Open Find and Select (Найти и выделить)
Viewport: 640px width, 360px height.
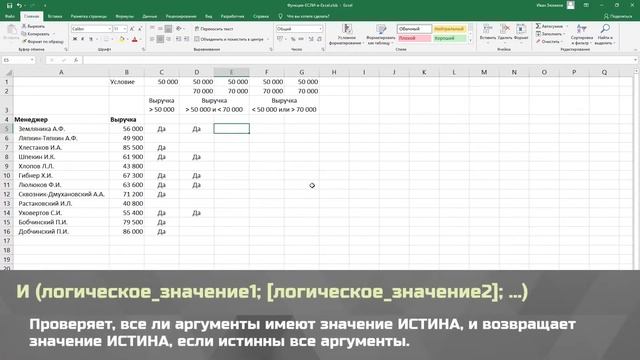(605, 34)
